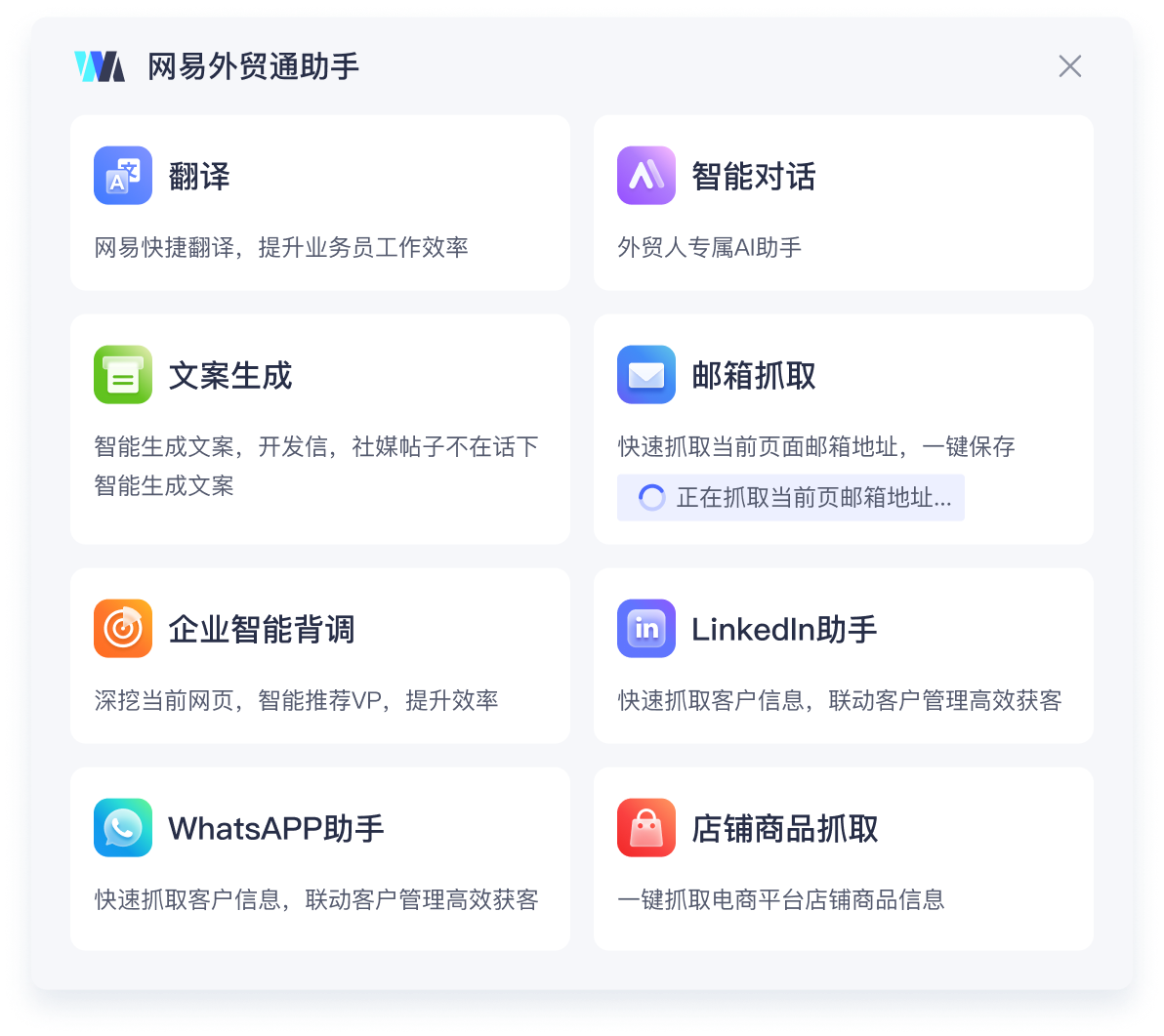Open the WhatsAPP assistant phone icon
The height and width of the screenshot is (1036, 1164).
pos(123,828)
